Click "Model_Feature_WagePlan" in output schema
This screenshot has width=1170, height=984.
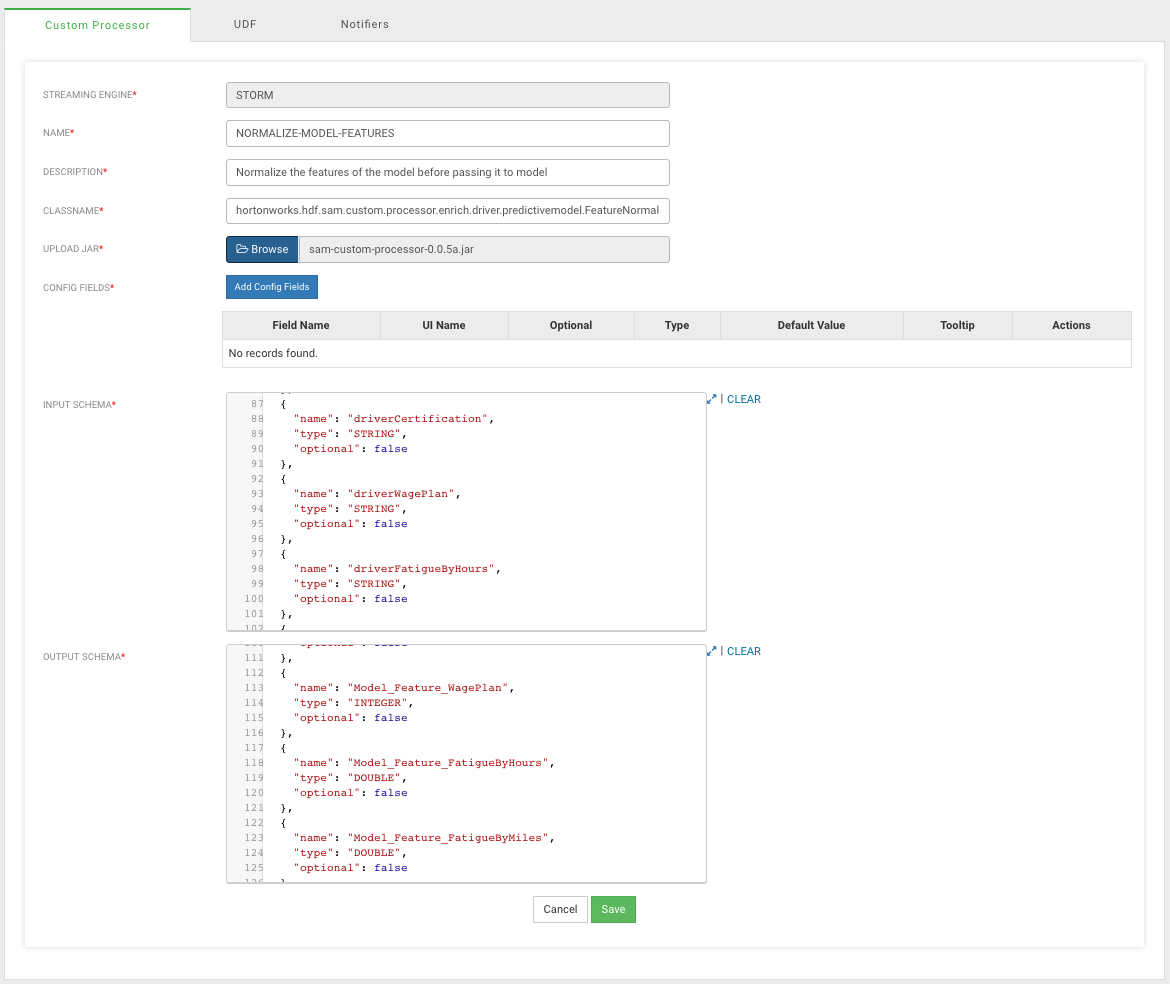pos(431,688)
